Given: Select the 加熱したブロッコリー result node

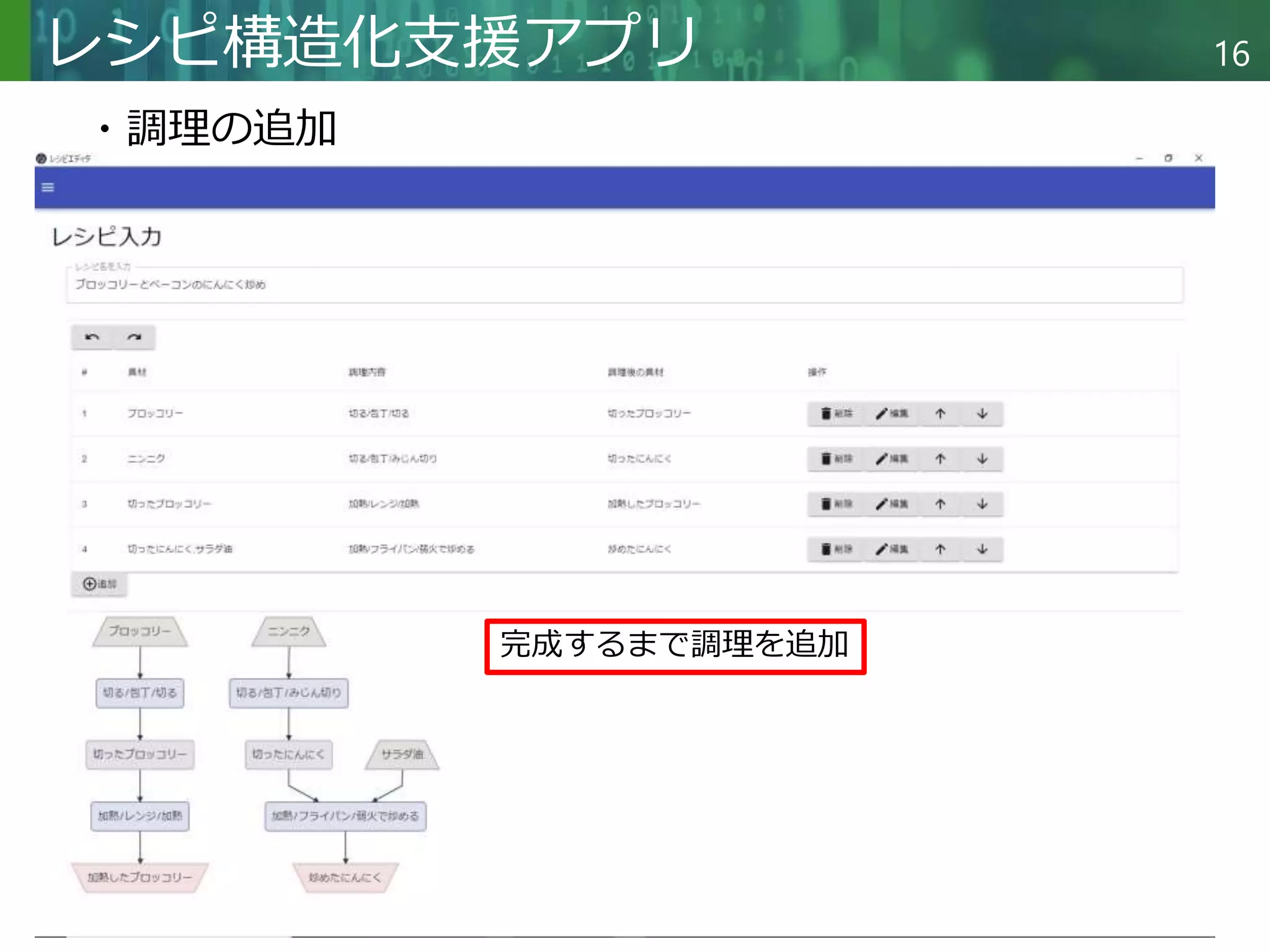Looking at the screenshot, I should point(140,878).
